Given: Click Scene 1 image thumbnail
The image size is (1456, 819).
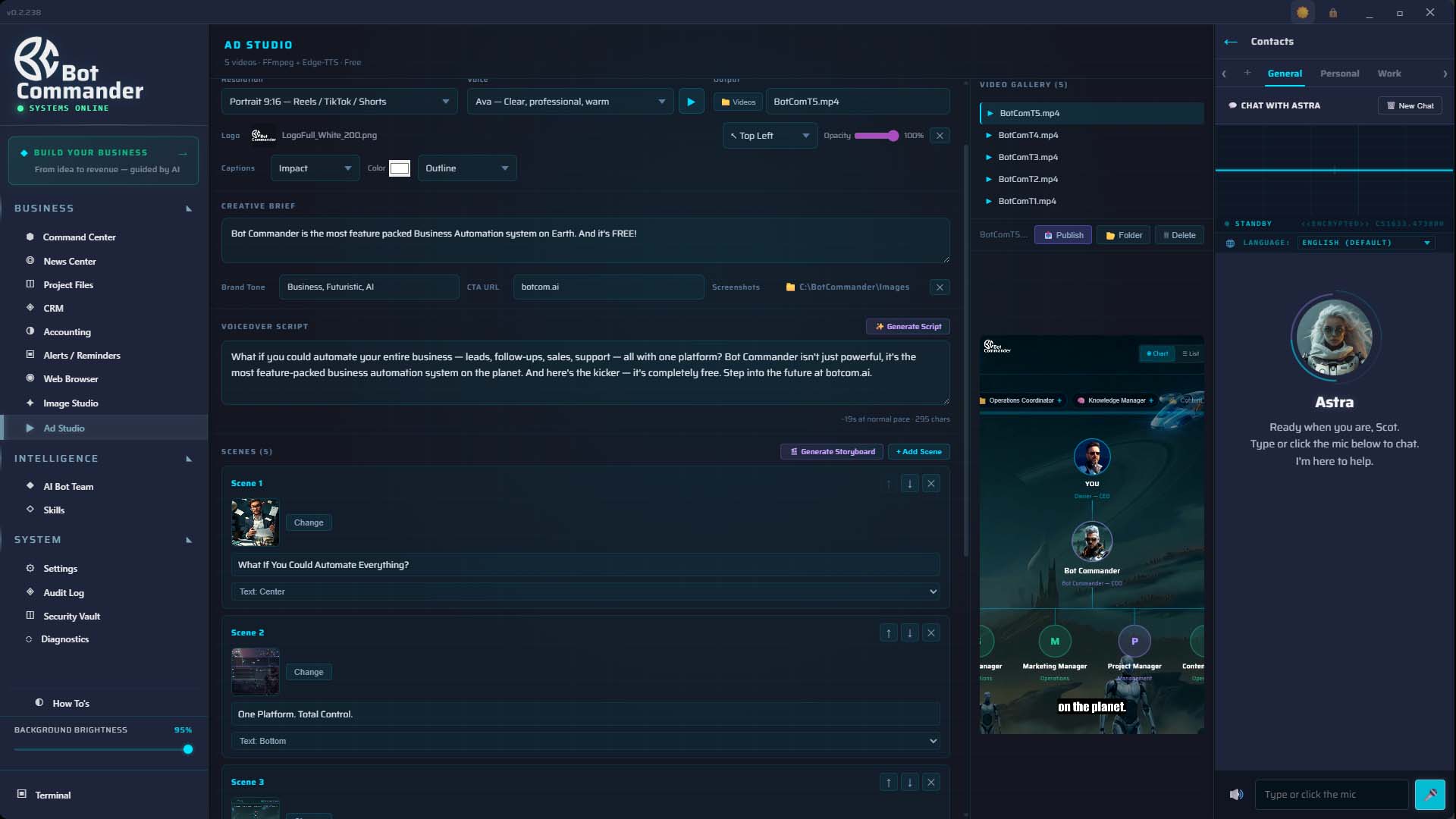Looking at the screenshot, I should [x=255, y=522].
